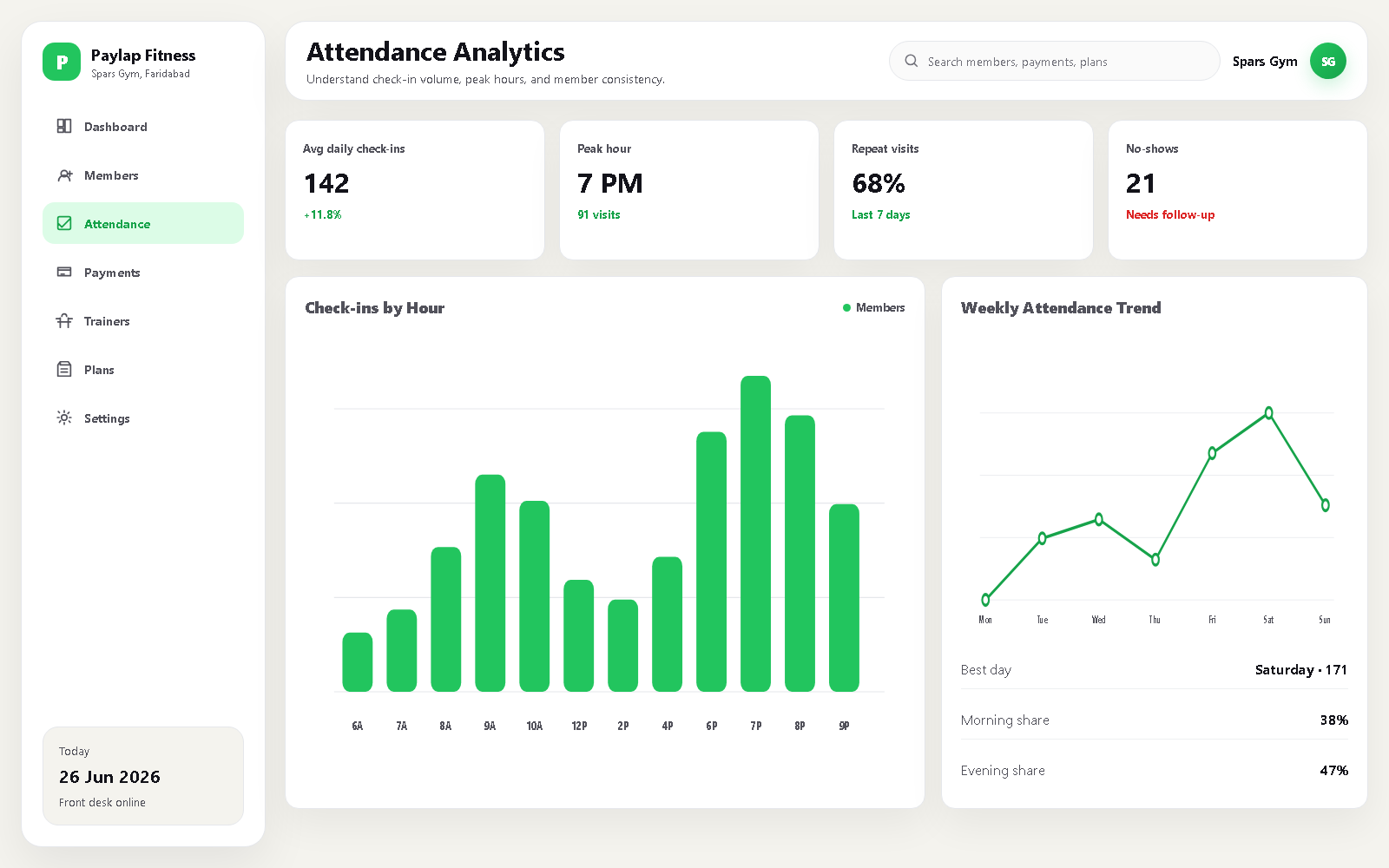Click the Dashboard grid icon
The height and width of the screenshot is (868, 1389).
(x=64, y=126)
